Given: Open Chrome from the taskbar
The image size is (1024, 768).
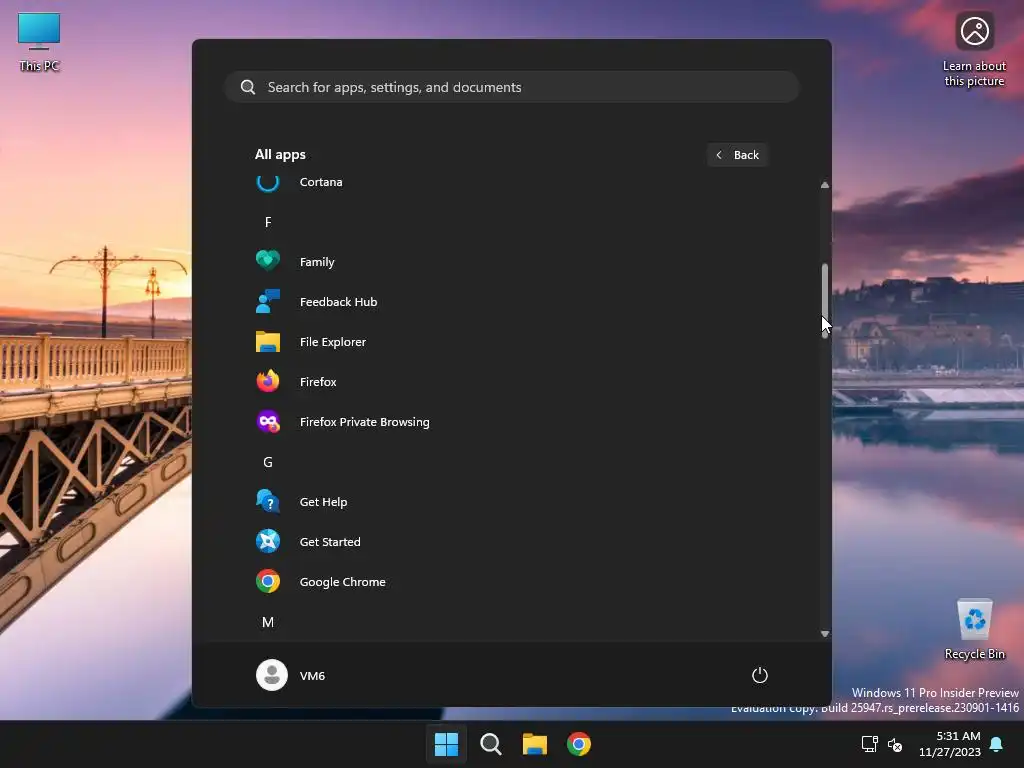Looking at the screenshot, I should click(x=579, y=744).
